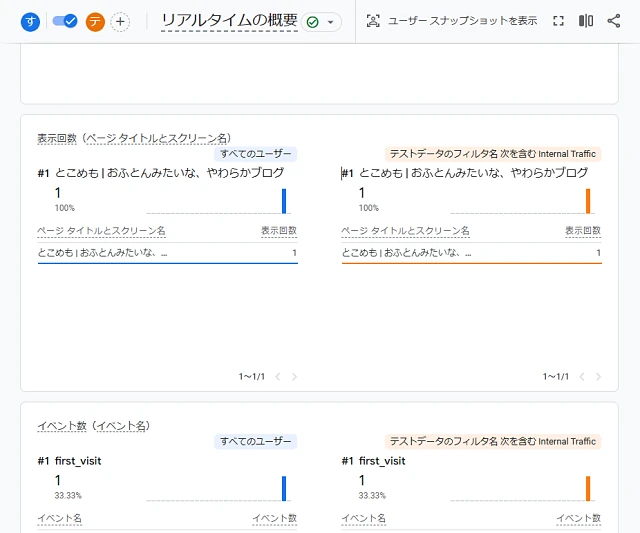The image size is (640, 533).
Task: Click the blue bar in the イベント数 chart
Action: point(284,488)
